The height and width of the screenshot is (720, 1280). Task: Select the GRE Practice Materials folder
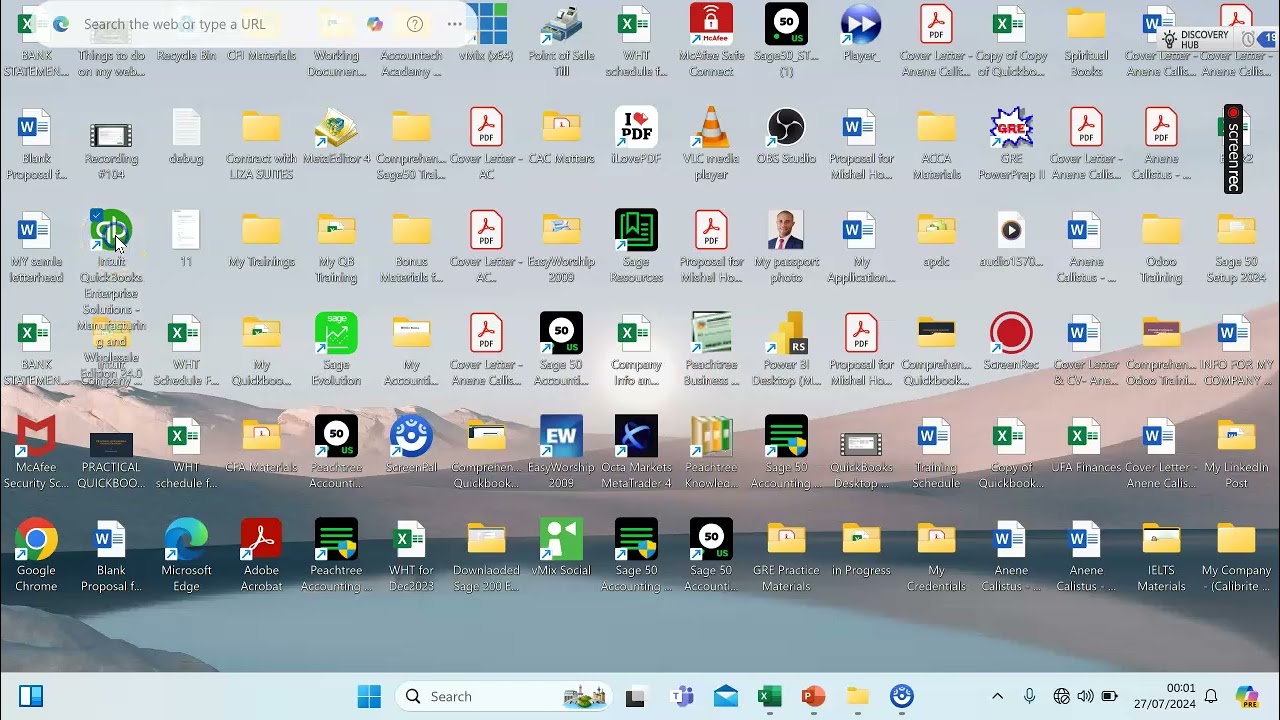pyautogui.click(x=786, y=556)
